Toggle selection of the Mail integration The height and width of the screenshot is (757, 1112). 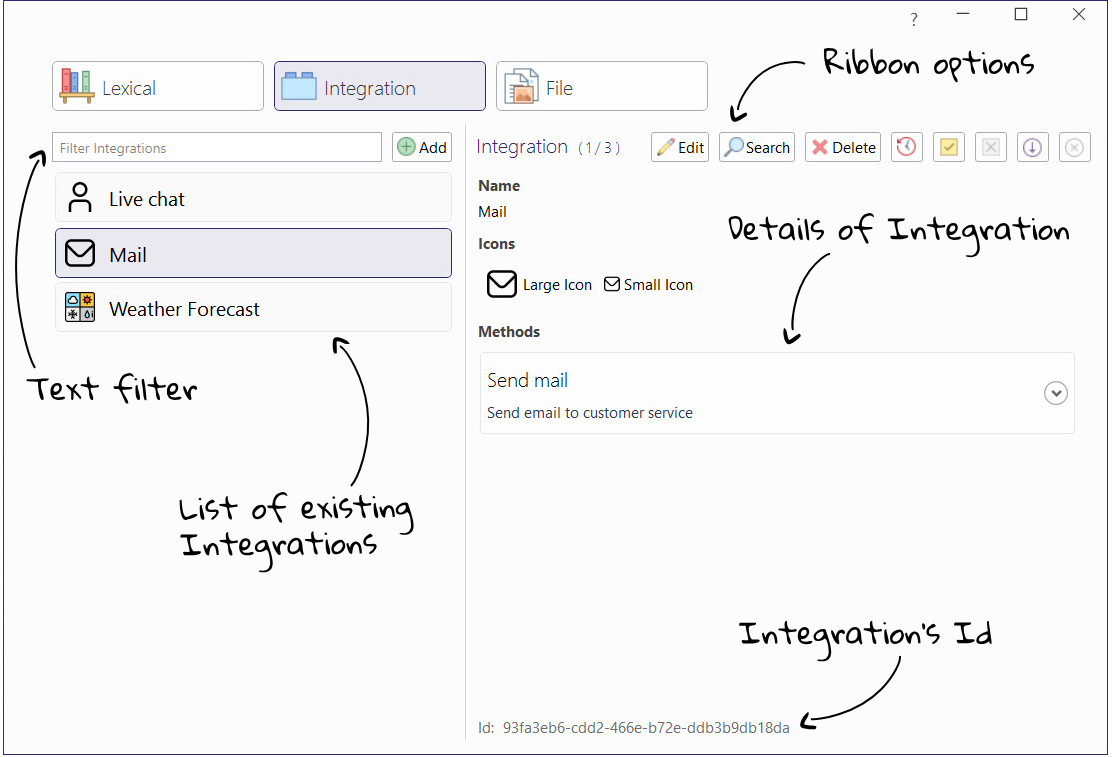pos(253,253)
